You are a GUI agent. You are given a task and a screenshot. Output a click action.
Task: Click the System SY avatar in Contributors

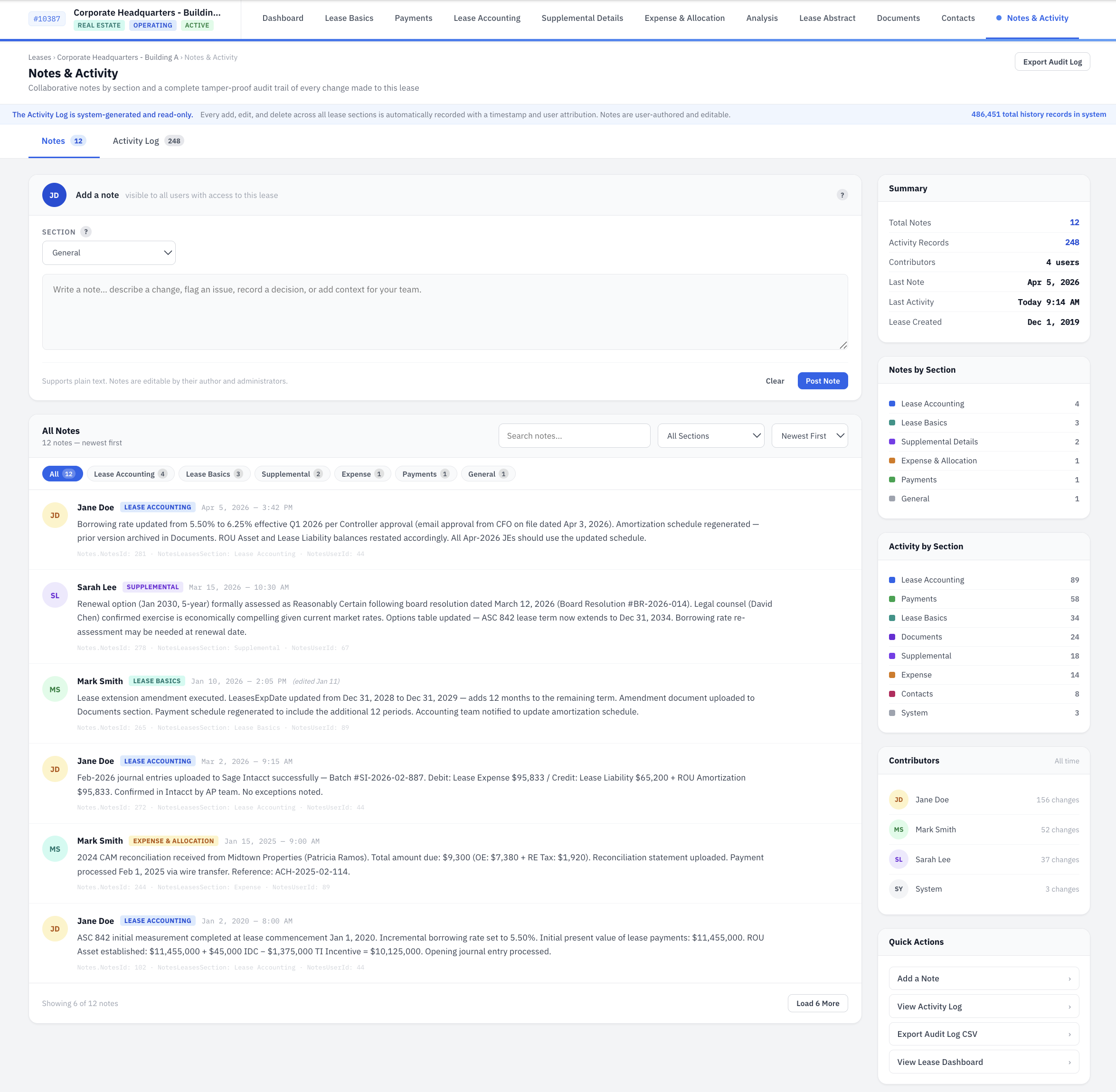[x=898, y=889]
